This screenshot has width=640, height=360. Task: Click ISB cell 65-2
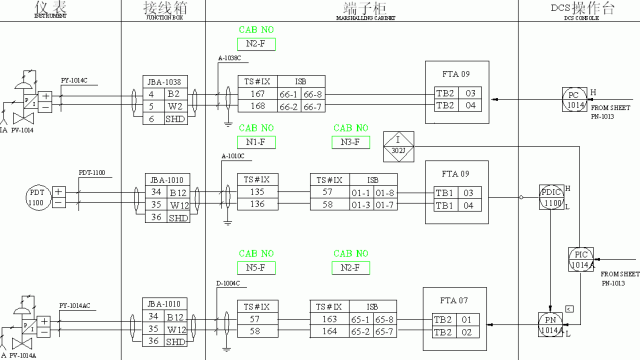[x=361, y=332]
